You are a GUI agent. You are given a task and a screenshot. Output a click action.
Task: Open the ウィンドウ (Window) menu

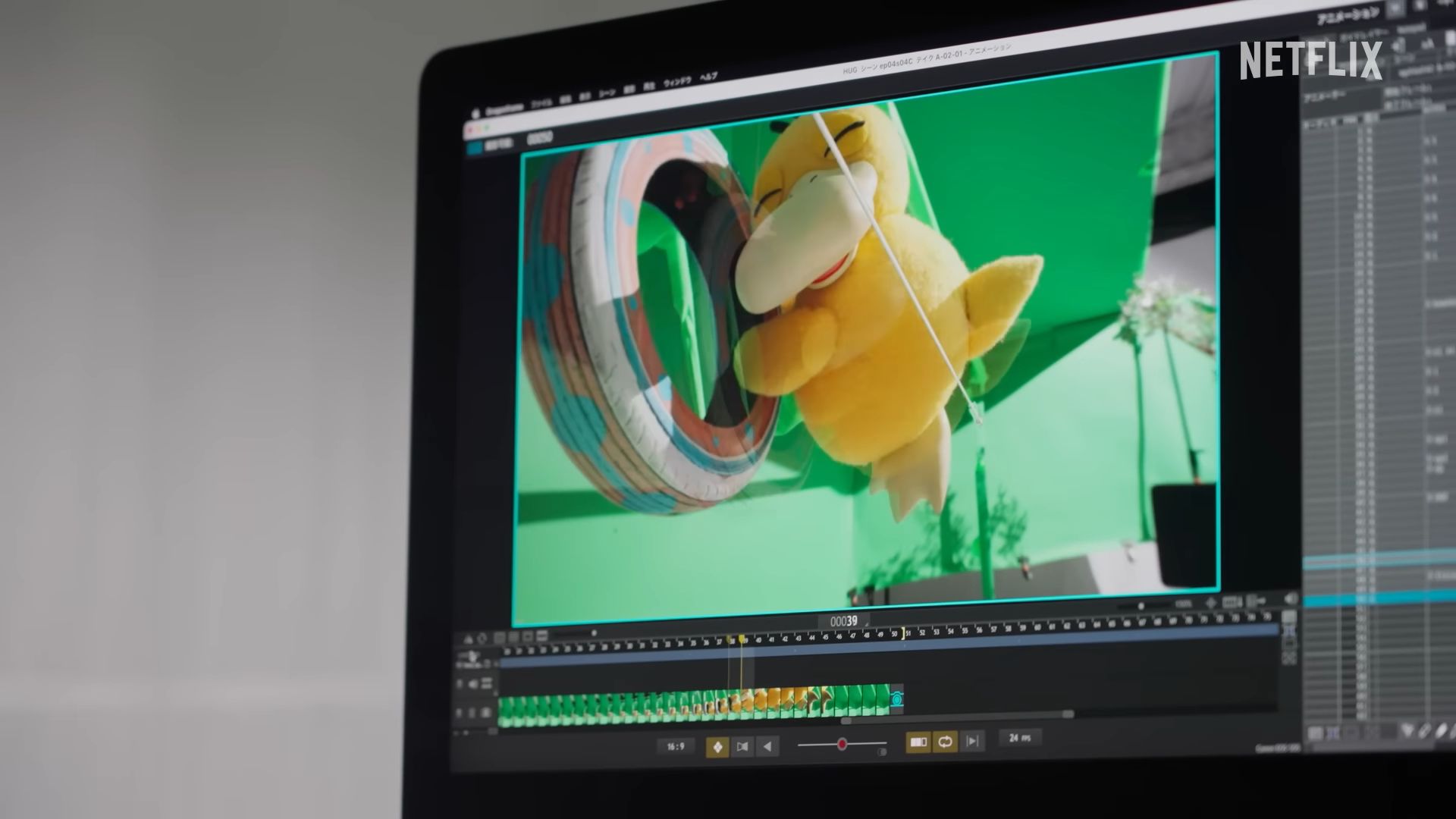[x=677, y=82]
